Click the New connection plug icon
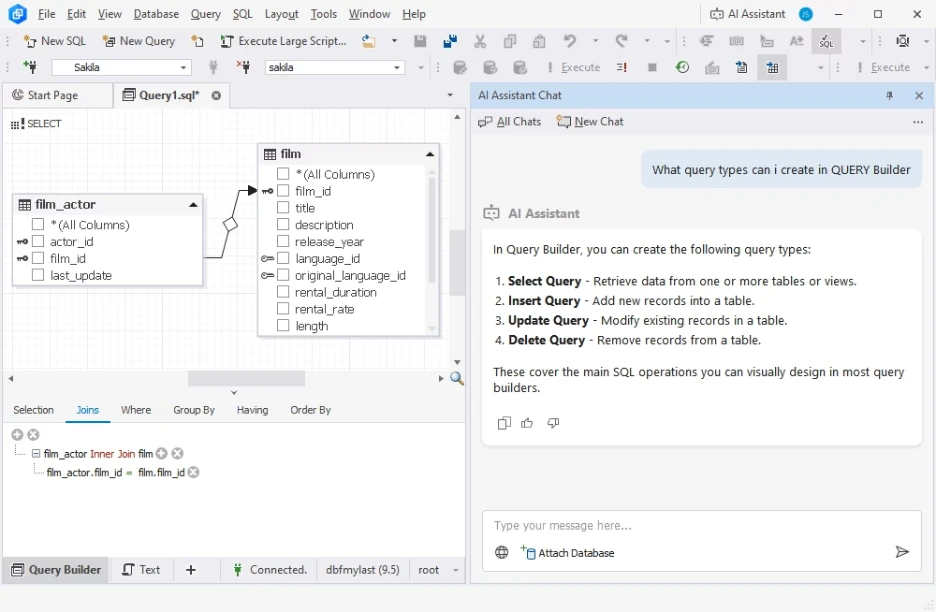Viewport: 936px width, 612px height. tap(29, 67)
